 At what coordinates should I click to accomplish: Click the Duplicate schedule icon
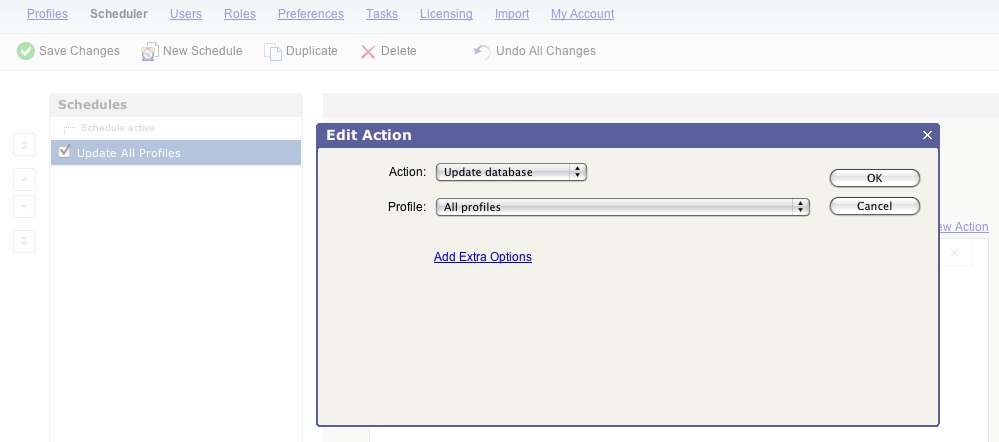click(273, 51)
